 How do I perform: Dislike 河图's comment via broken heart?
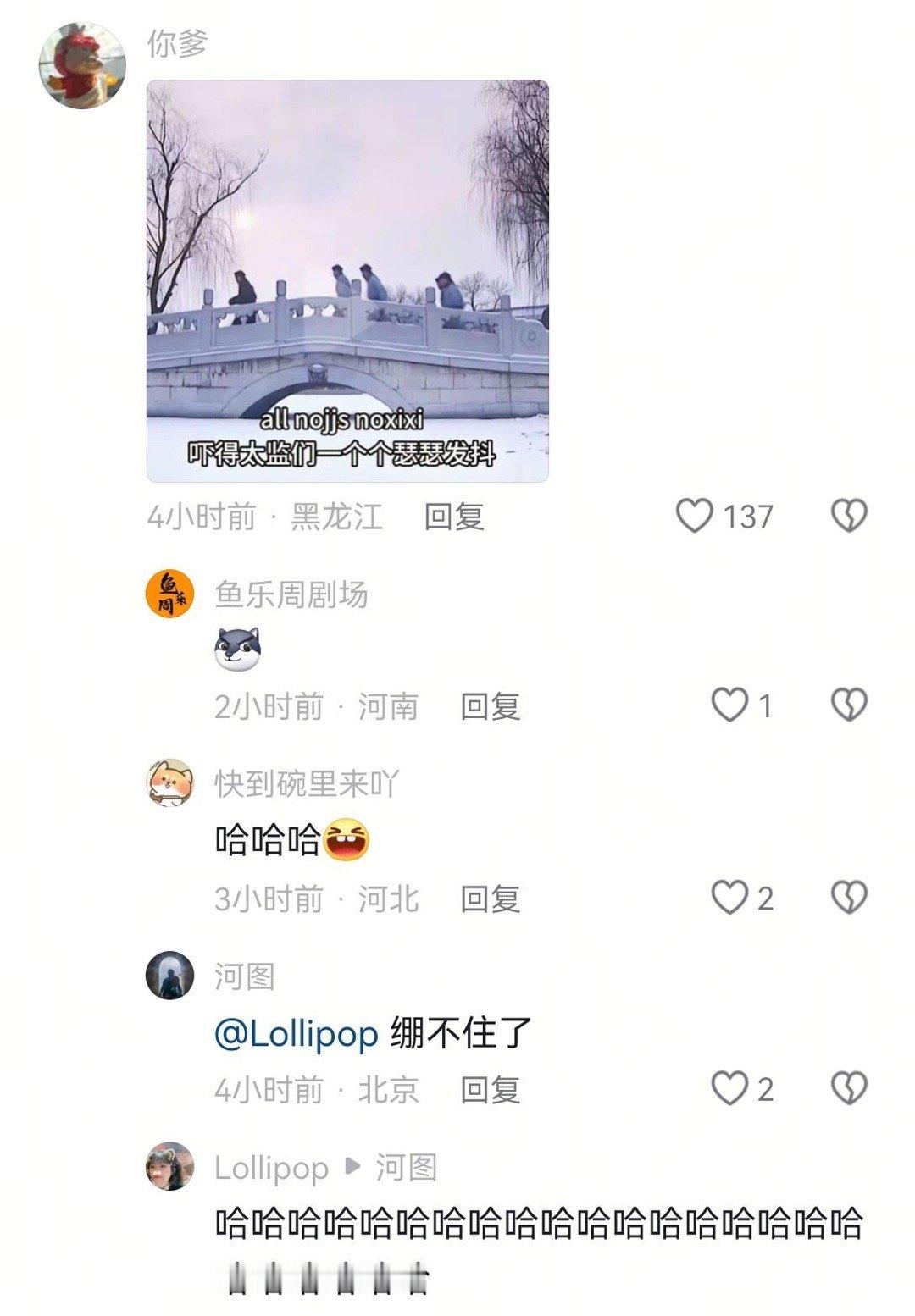point(849,1089)
